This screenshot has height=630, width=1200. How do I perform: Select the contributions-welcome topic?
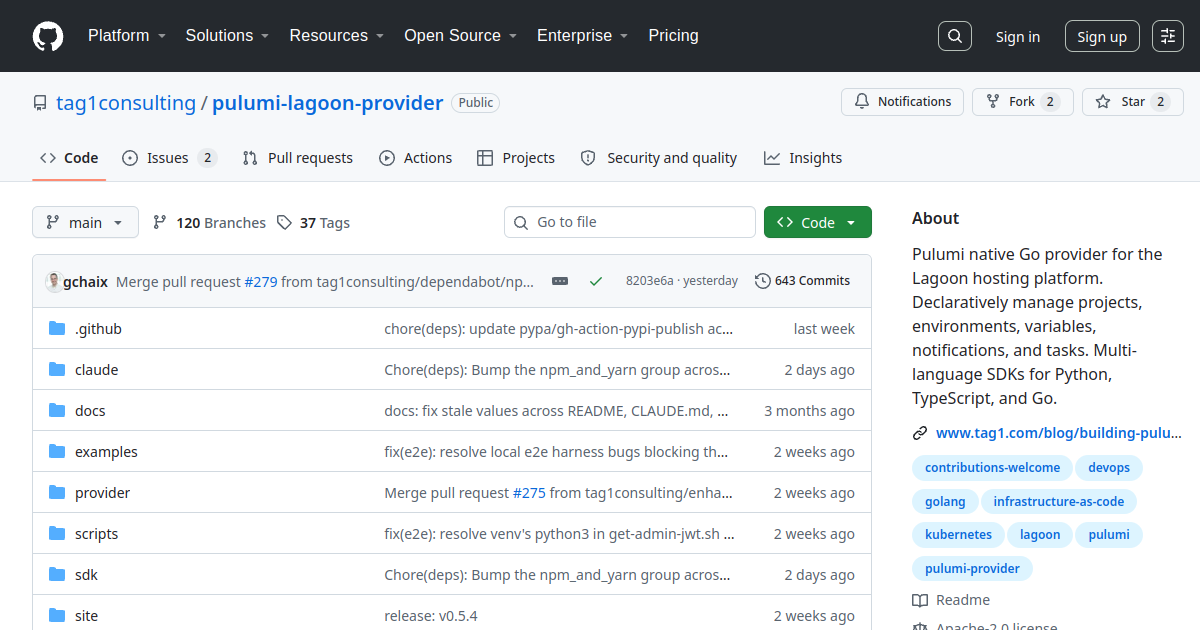click(992, 467)
